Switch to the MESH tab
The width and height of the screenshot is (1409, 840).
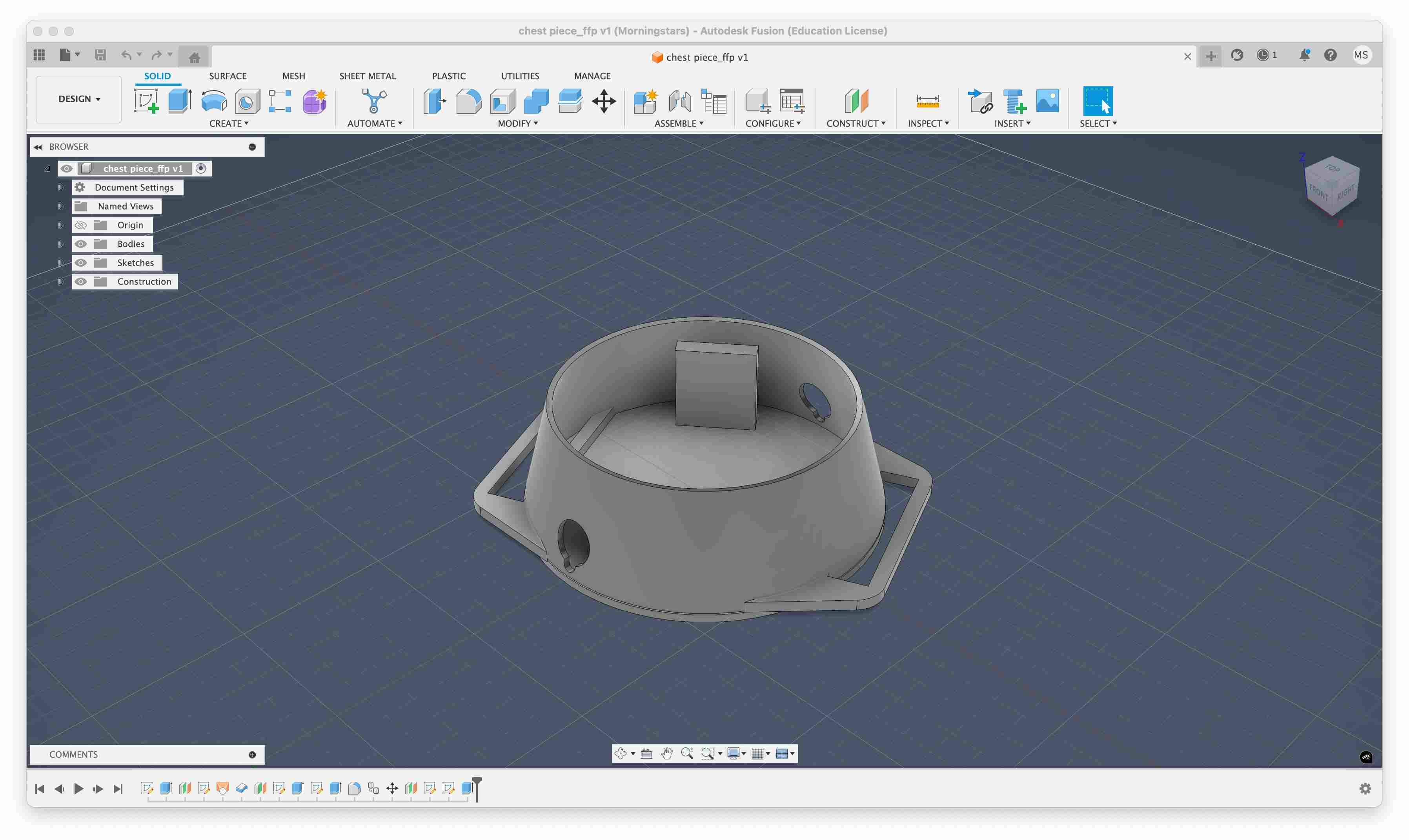click(x=294, y=76)
